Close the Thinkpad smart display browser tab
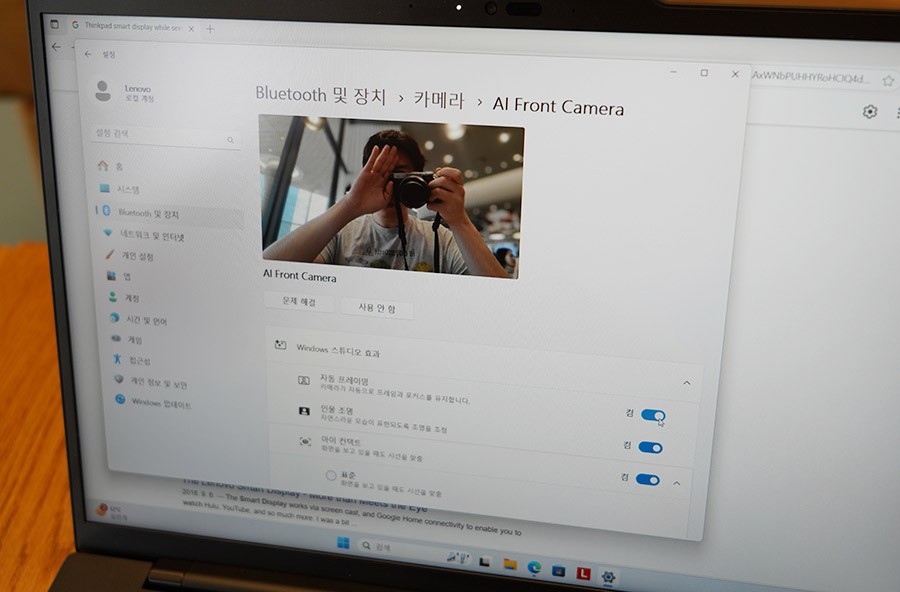This screenshot has width=900, height=592. click(191, 28)
